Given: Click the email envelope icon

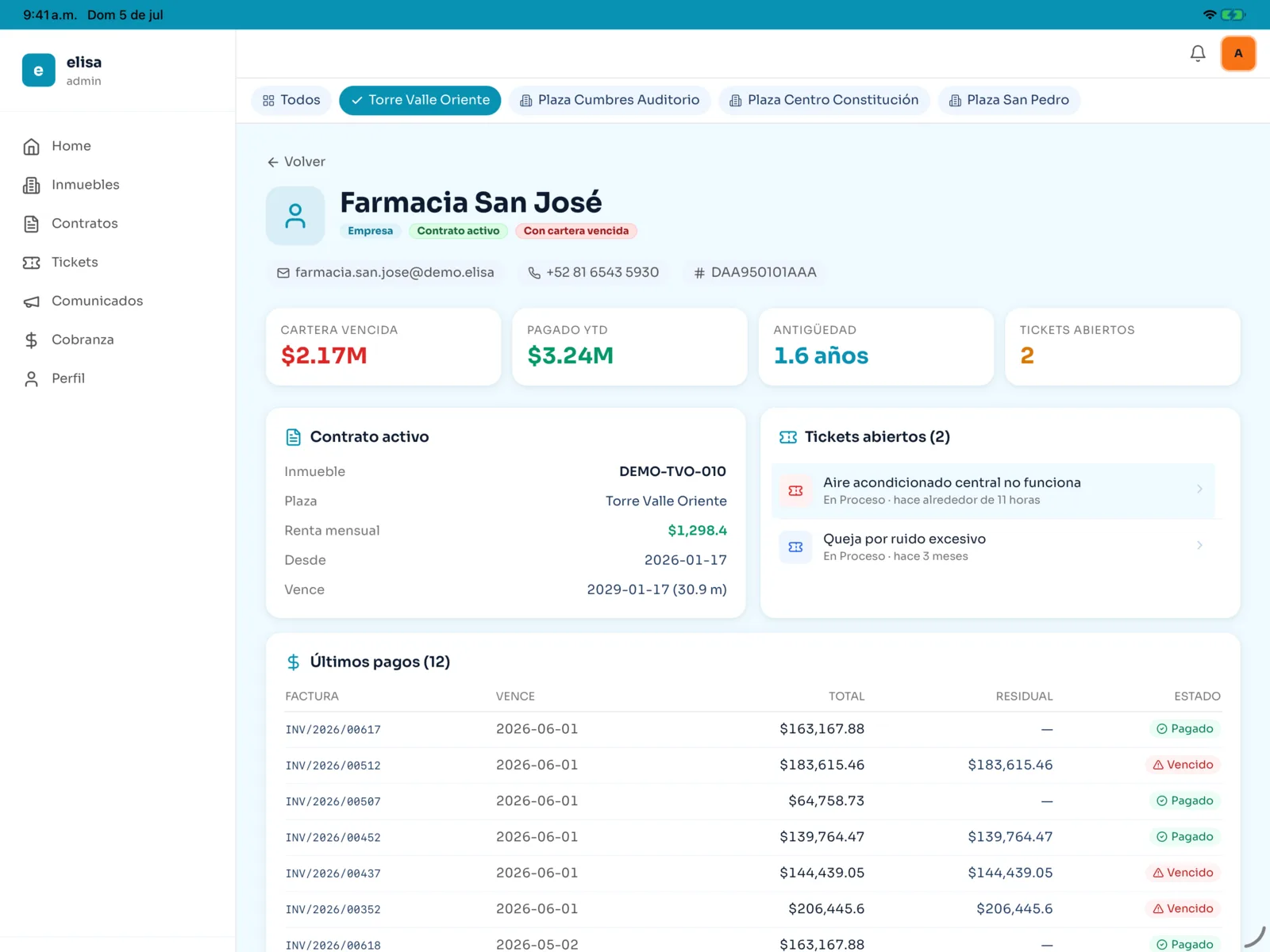Looking at the screenshot, I should [x=283, y=273].
